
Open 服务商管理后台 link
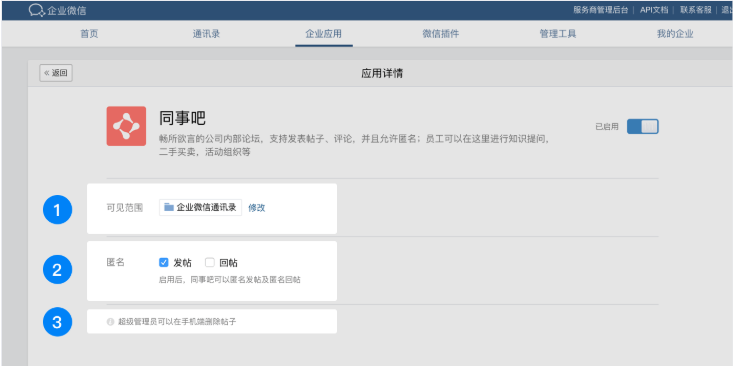tap(601, 10)
